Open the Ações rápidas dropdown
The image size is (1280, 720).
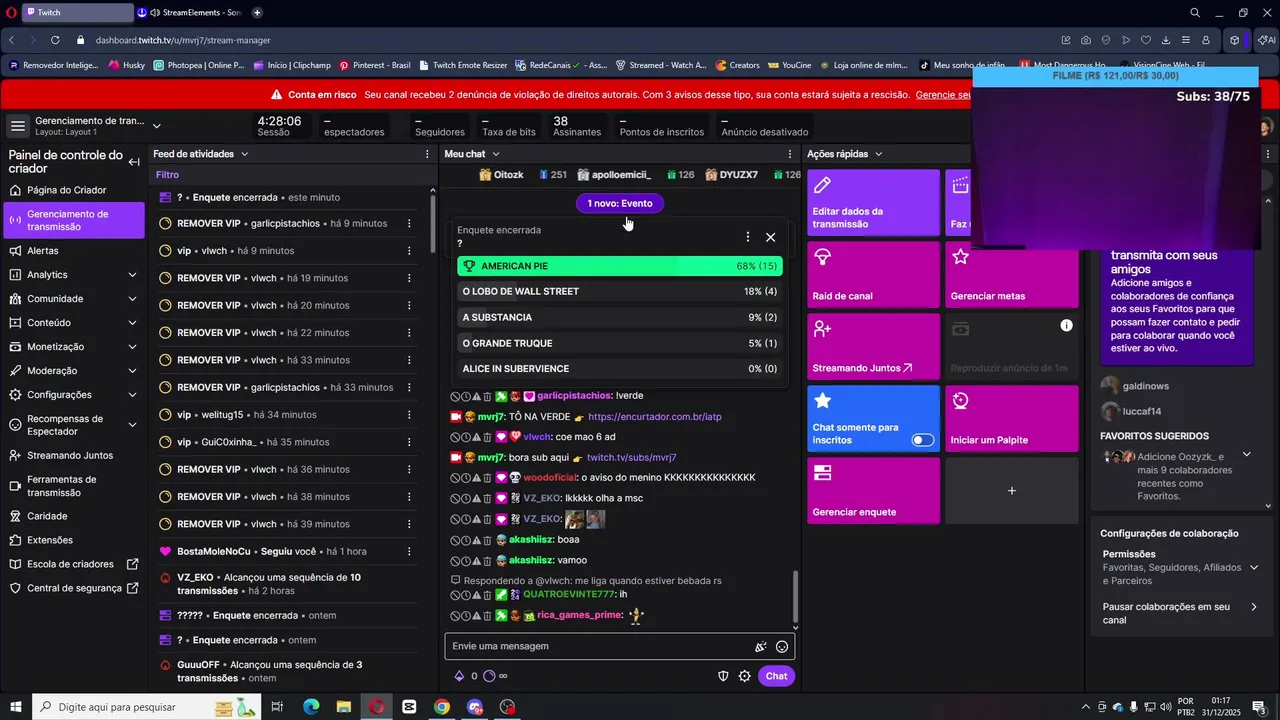[878, 154]
